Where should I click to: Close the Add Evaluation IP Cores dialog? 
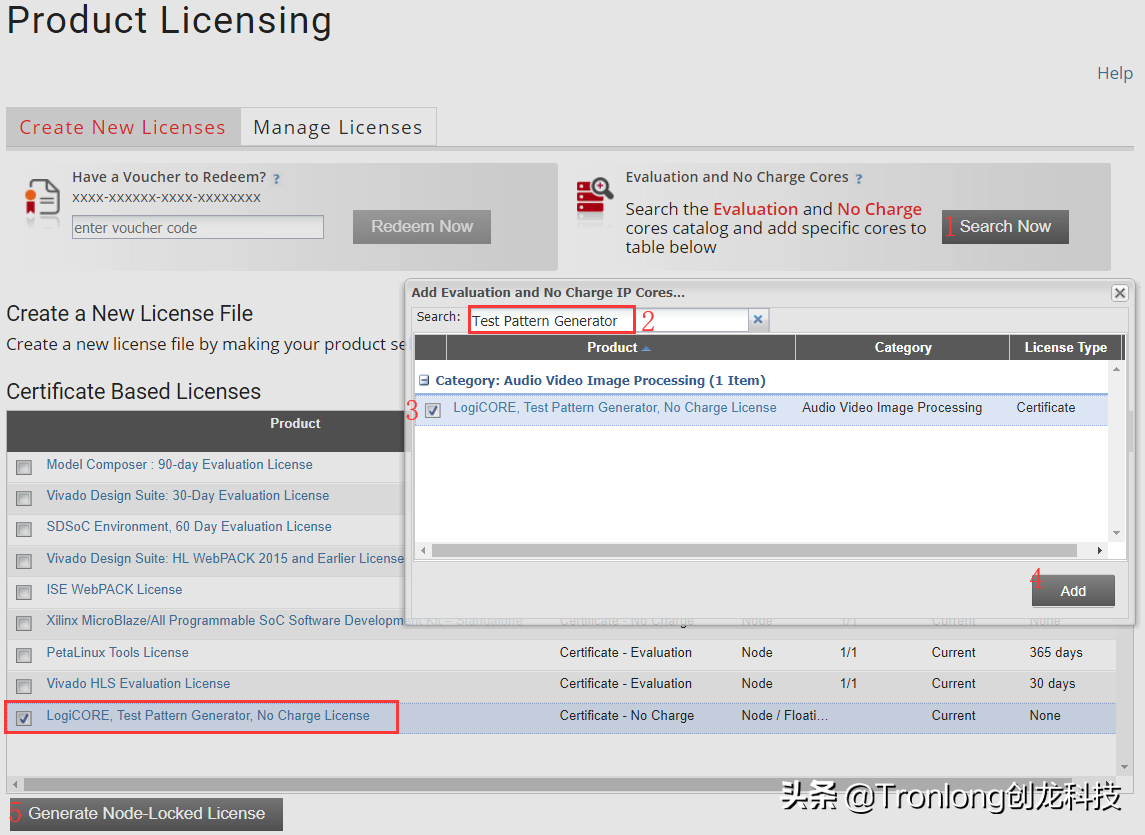(x=1119, y=293)
